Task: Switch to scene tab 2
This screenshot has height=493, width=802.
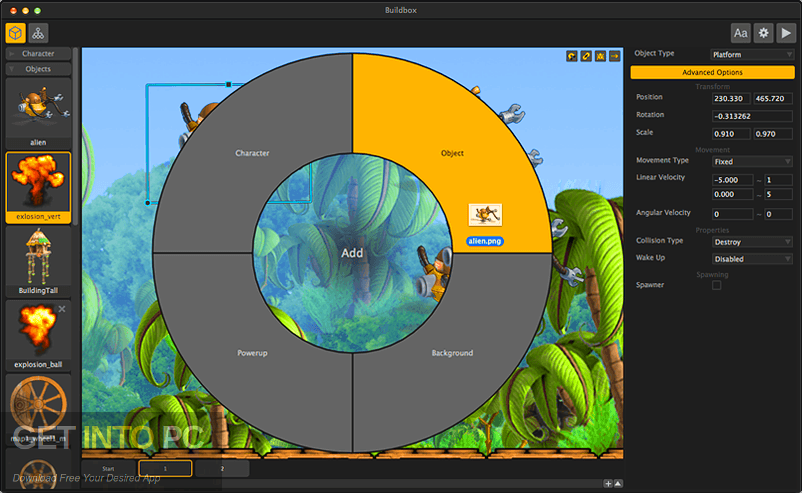Action: 222,468
